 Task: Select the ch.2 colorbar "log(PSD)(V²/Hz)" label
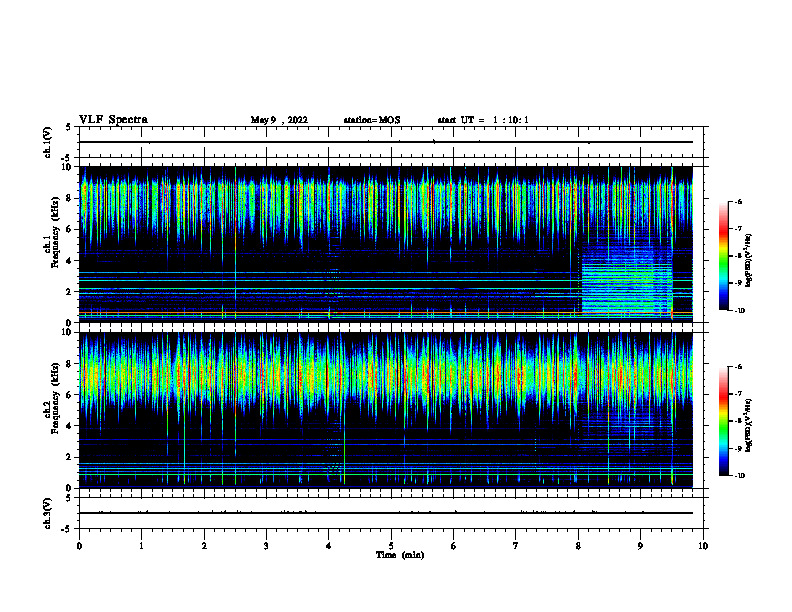[749, 425]
